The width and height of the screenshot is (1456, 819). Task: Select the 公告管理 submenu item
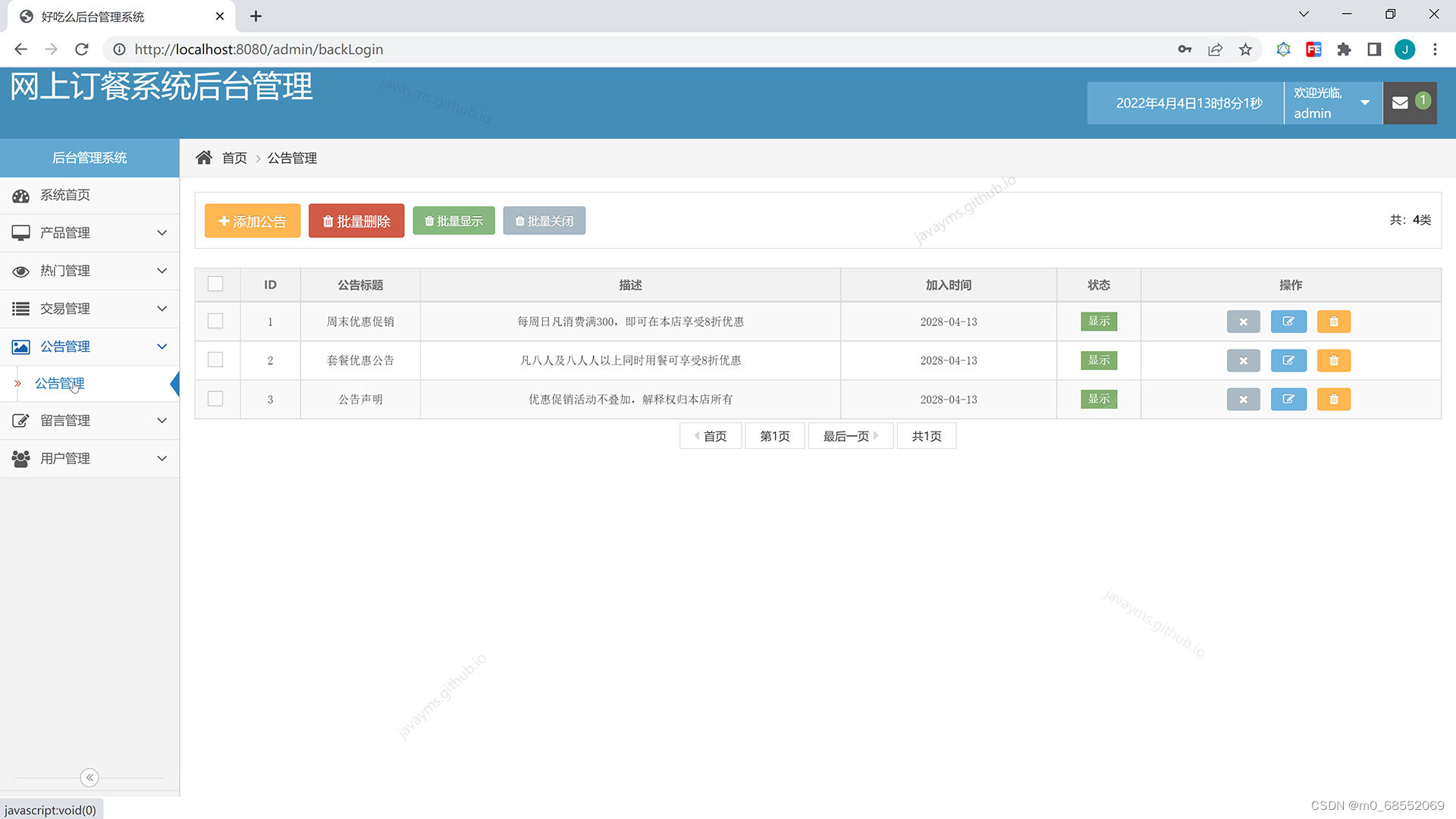[x=60, y=383]
